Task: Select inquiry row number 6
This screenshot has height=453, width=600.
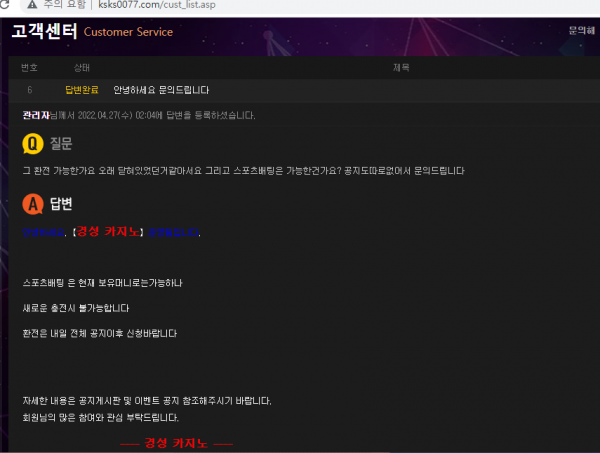Action: (x=30, y=90)
